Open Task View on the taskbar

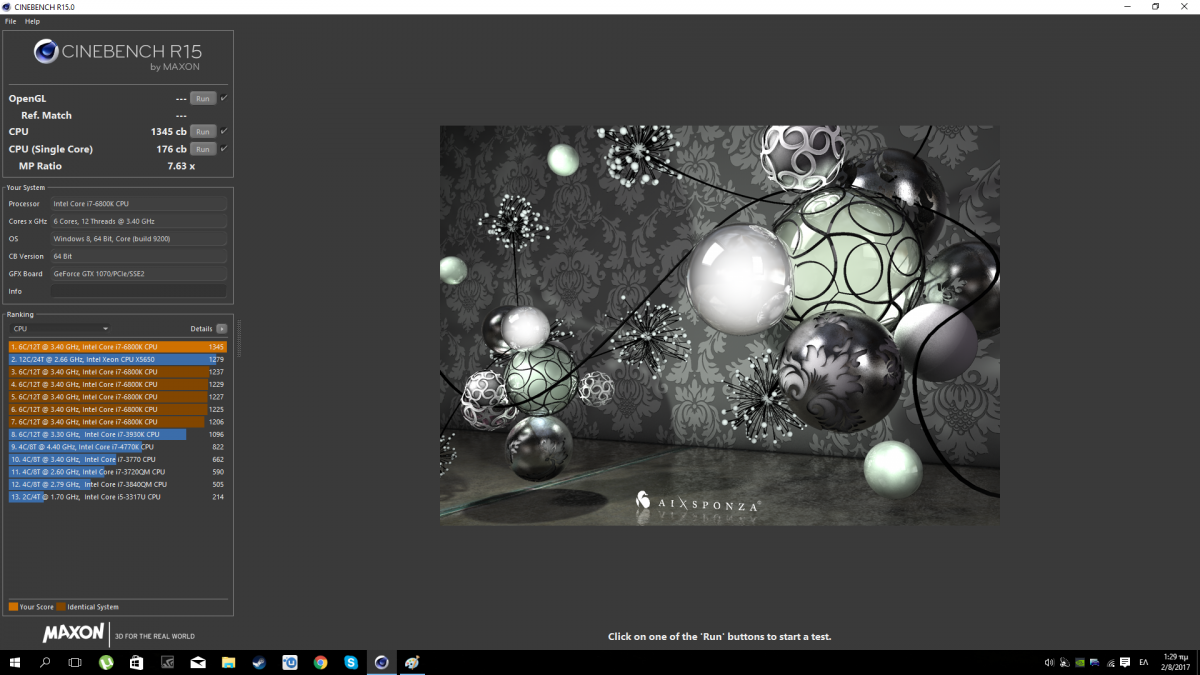[75, 662]
